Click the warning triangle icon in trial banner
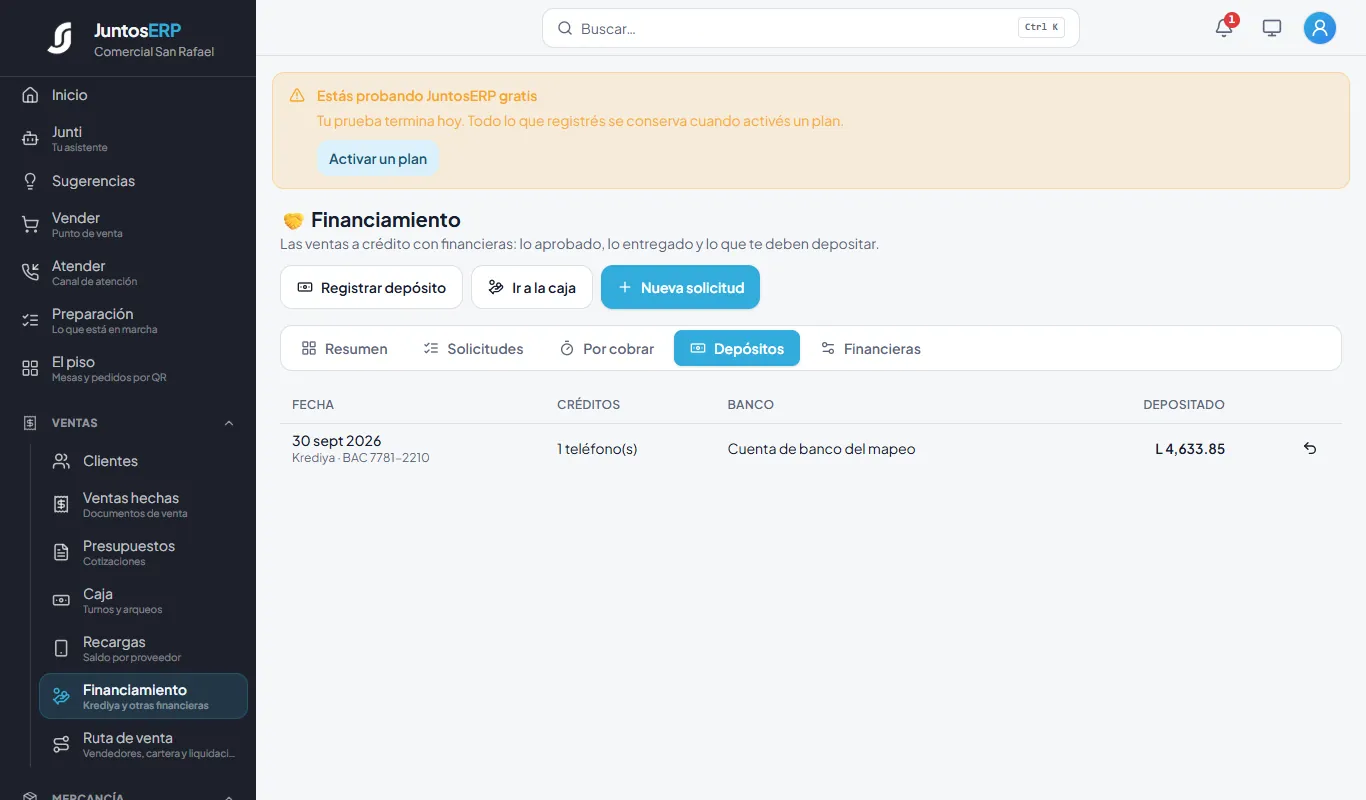 (x=297, y=96)
